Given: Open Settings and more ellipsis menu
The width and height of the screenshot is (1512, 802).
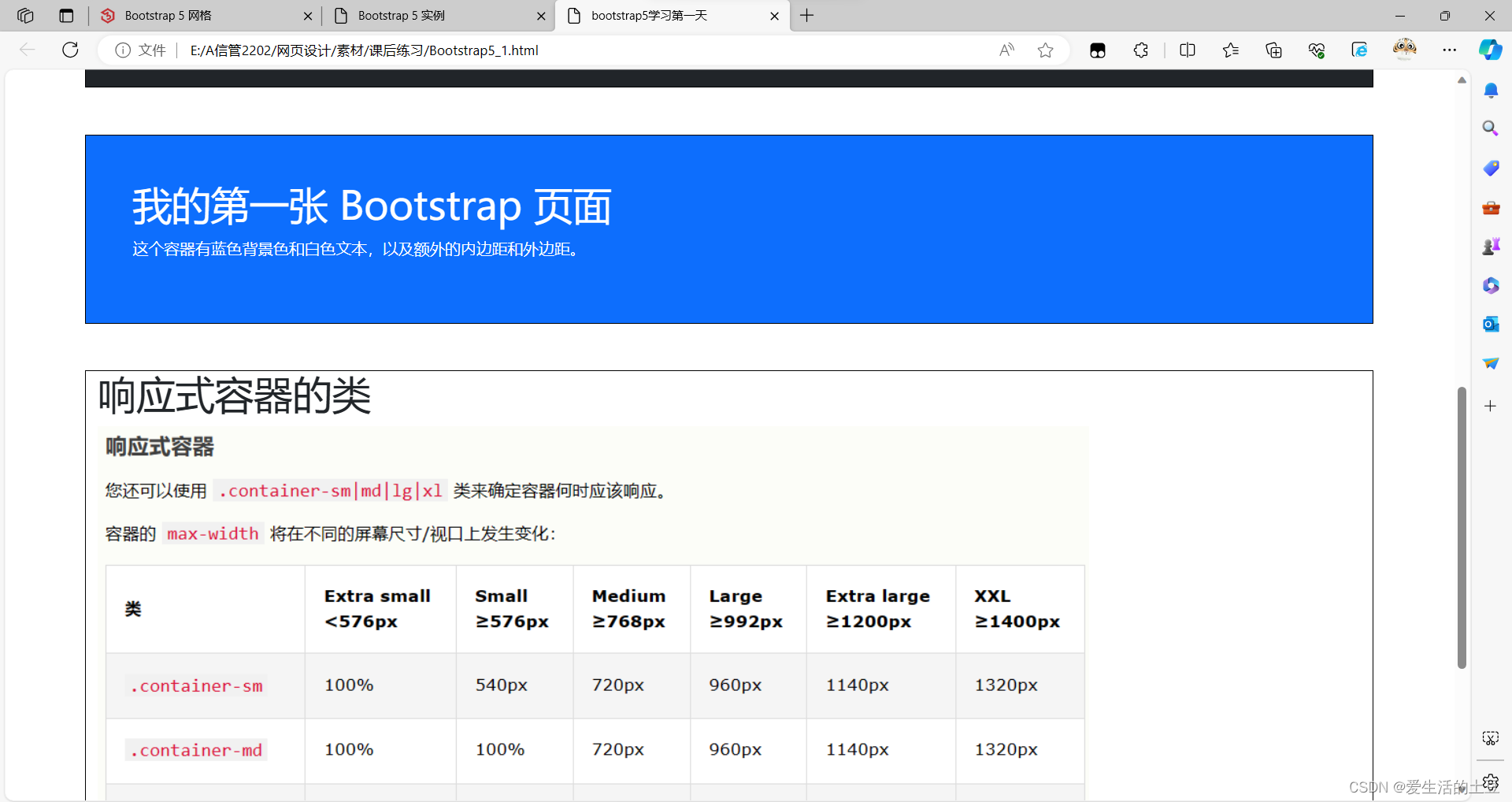Looking at the screenshot, I should click(1450, 50).
